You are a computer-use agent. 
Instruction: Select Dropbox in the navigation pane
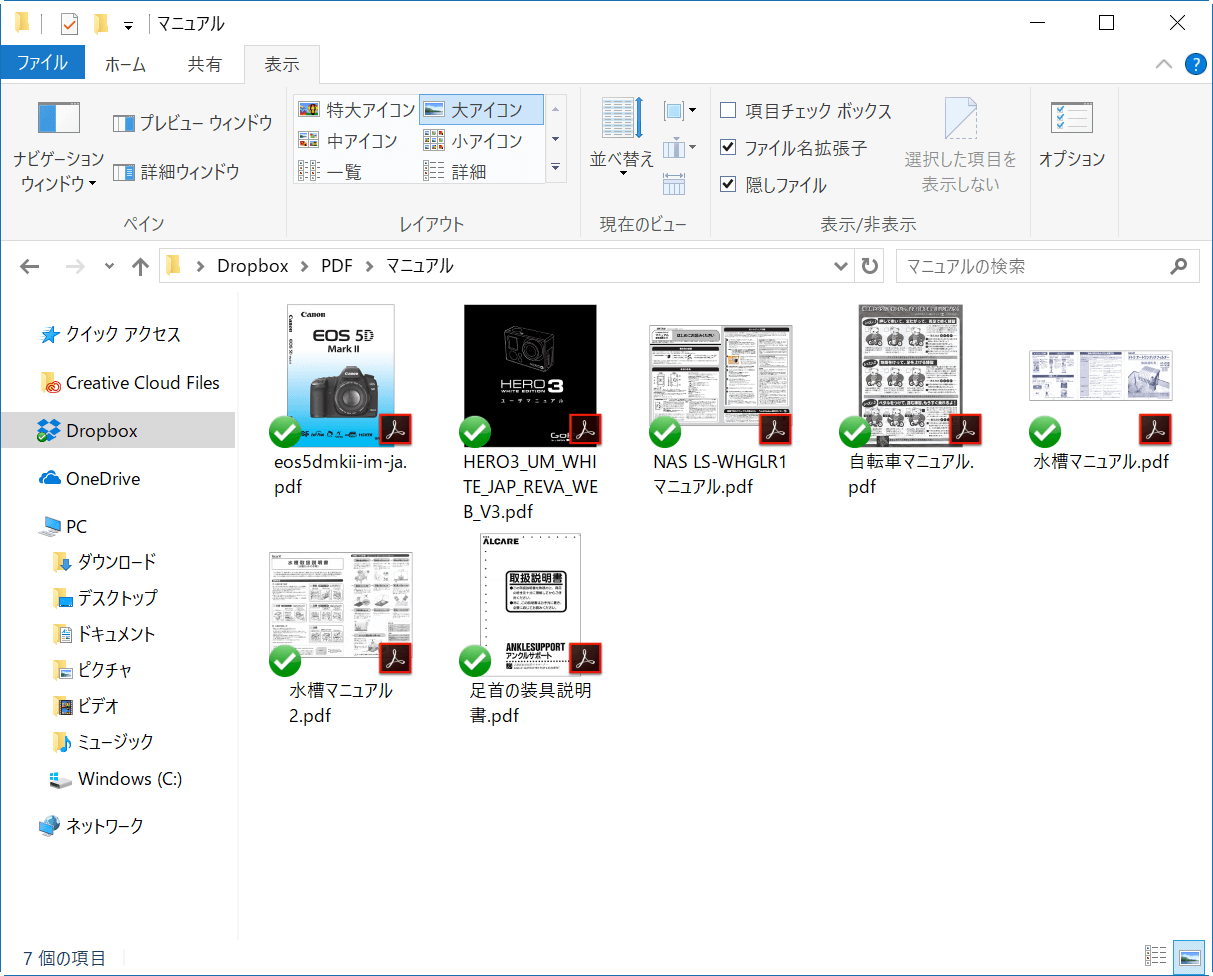[x=118, y=431]
